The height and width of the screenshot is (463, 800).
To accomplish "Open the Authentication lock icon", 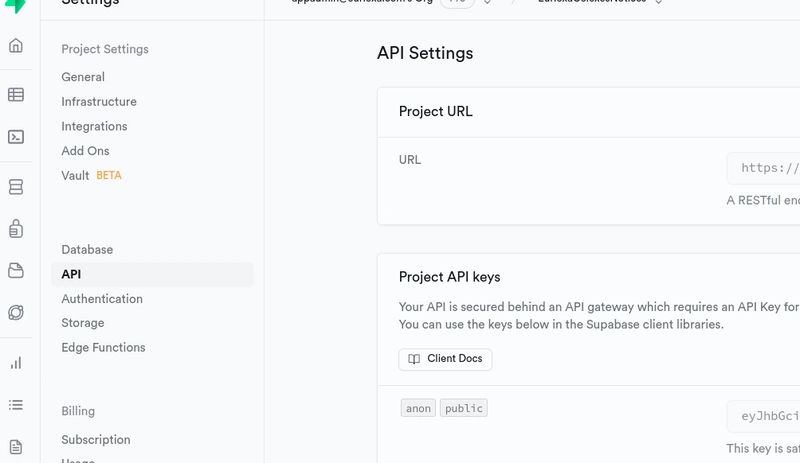I will coord(16,228).
